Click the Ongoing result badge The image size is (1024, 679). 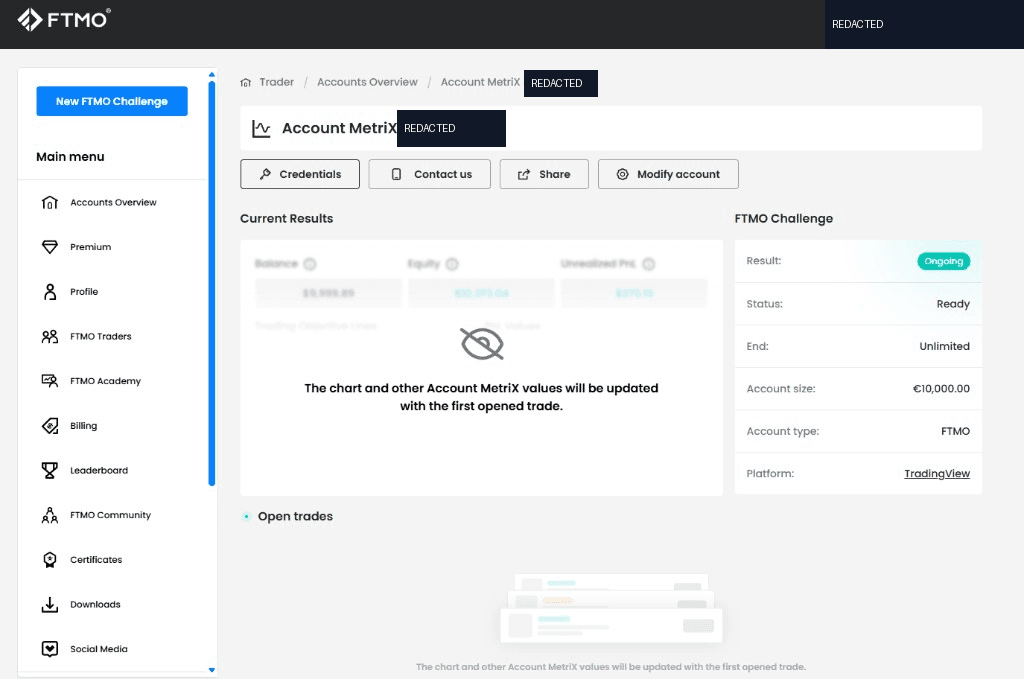tap(944, 261)
